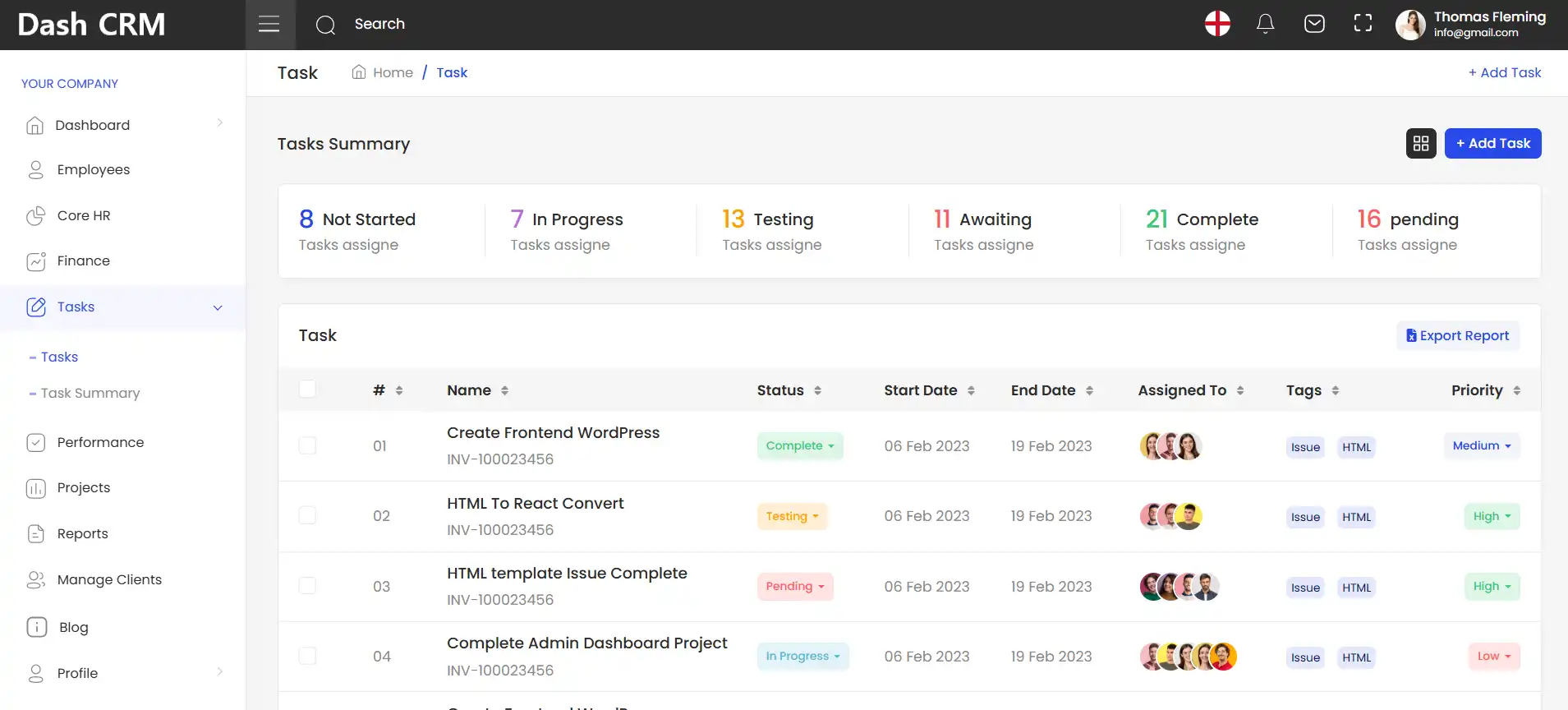The width and height of the screenshot is (1568, 710).
Task: Sort table by Priority column arrows
Action: (1517, 390)
